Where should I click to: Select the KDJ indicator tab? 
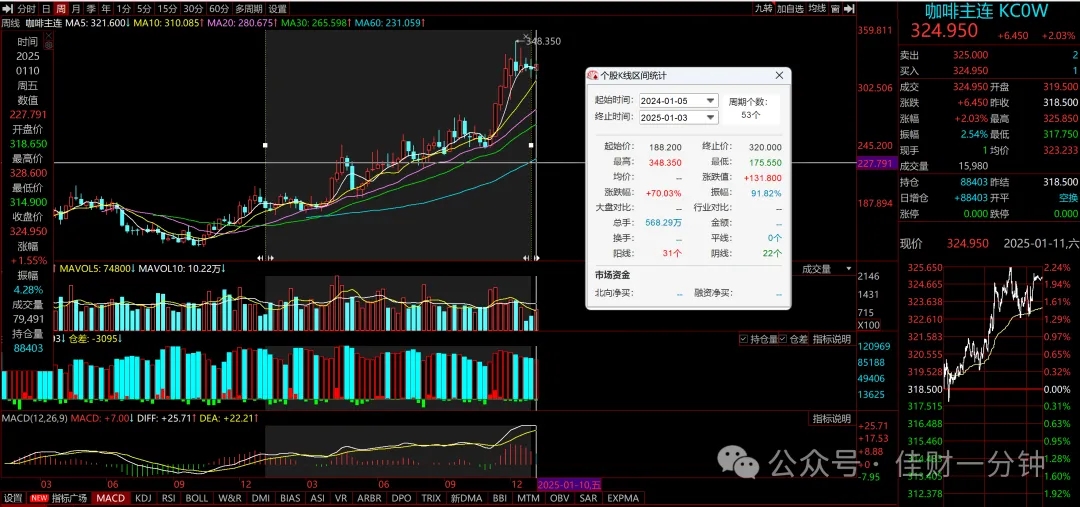pos(143,498)
